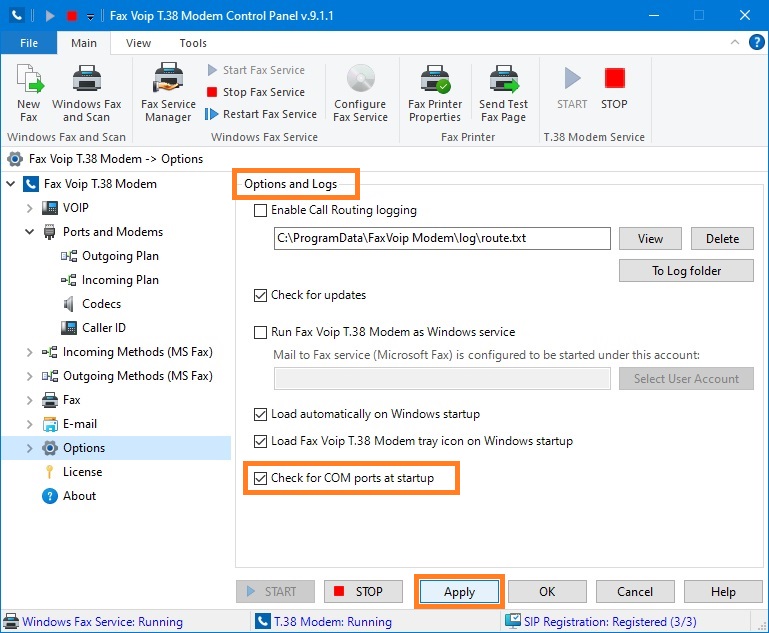Viewport: 769px width, 633px height.
Task: Open the File menu
Action: (x=29, y=43)
